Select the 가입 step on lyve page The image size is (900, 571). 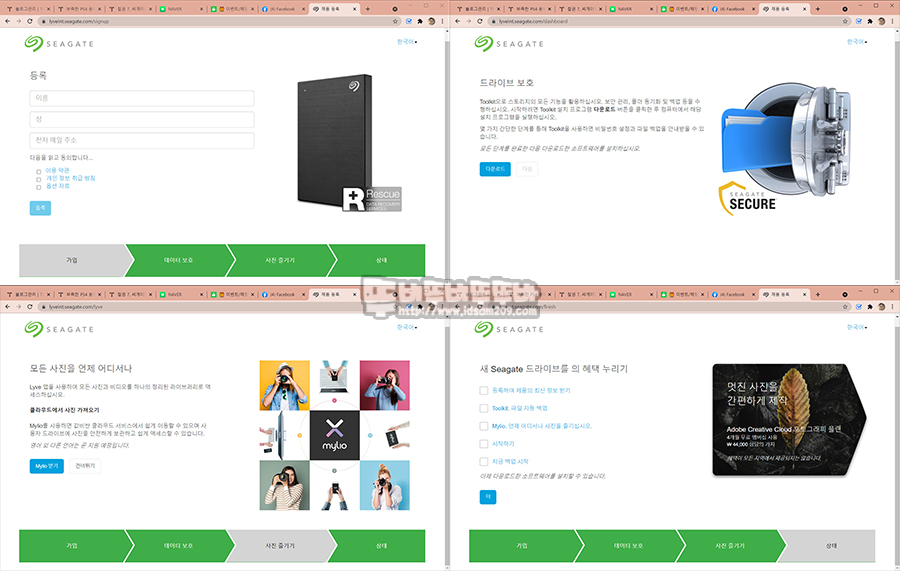tap(72, 546)
